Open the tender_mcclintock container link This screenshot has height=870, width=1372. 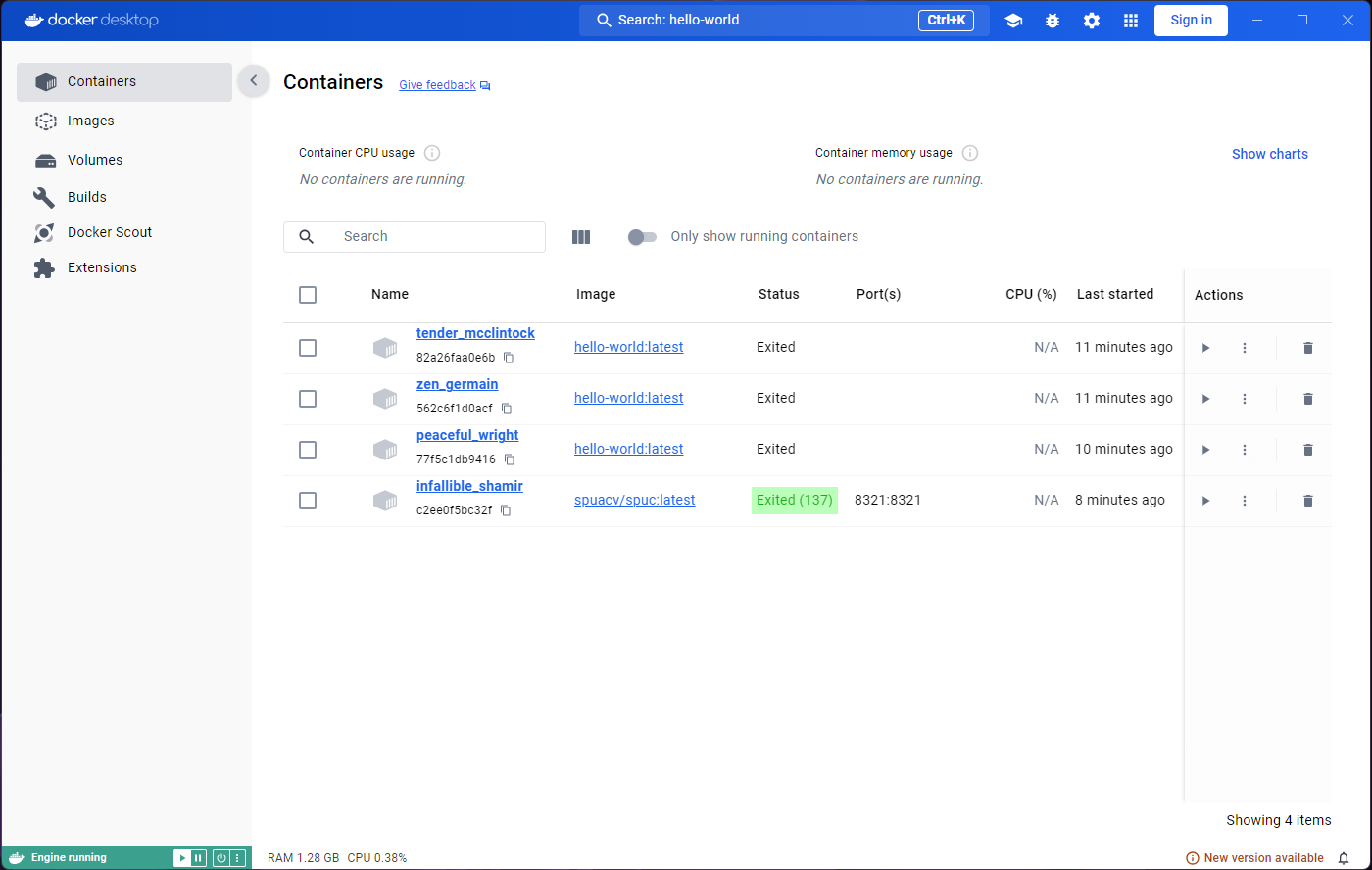475,333
